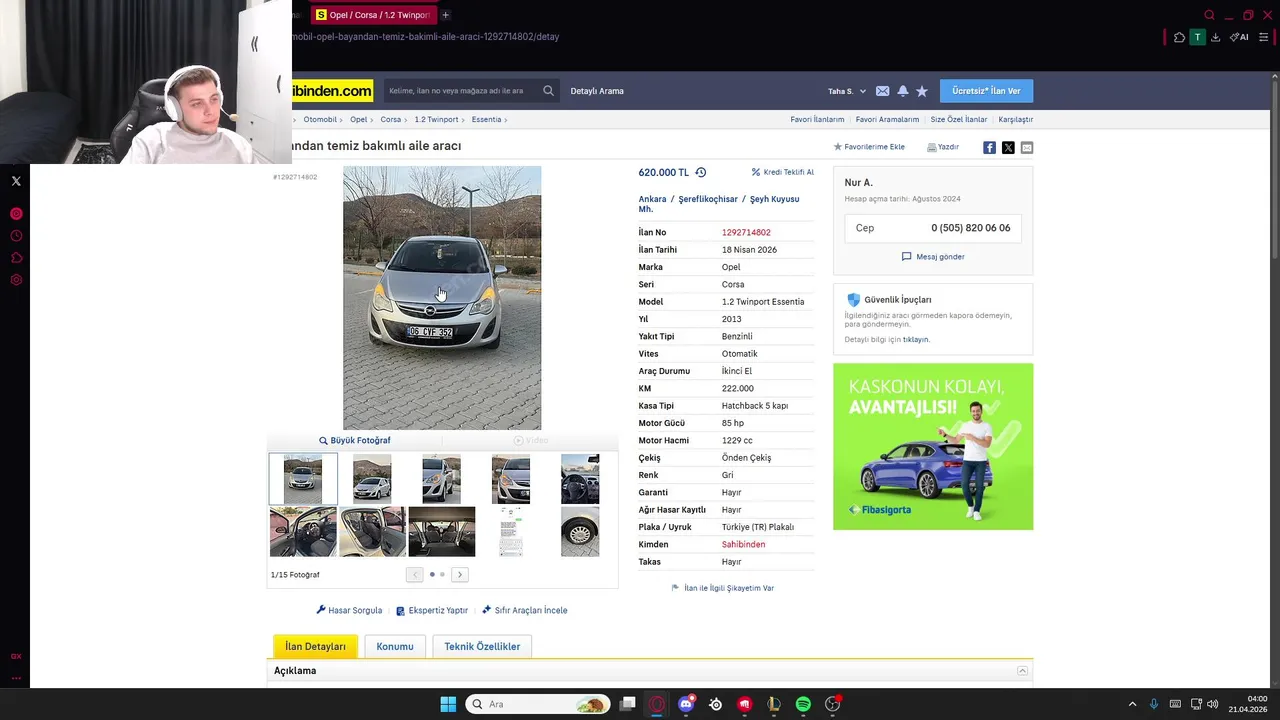Image resolution: width=1280 pixels, height=720 pixels.
Task: Share the listing on Facebook
Action: click(989, 147)
